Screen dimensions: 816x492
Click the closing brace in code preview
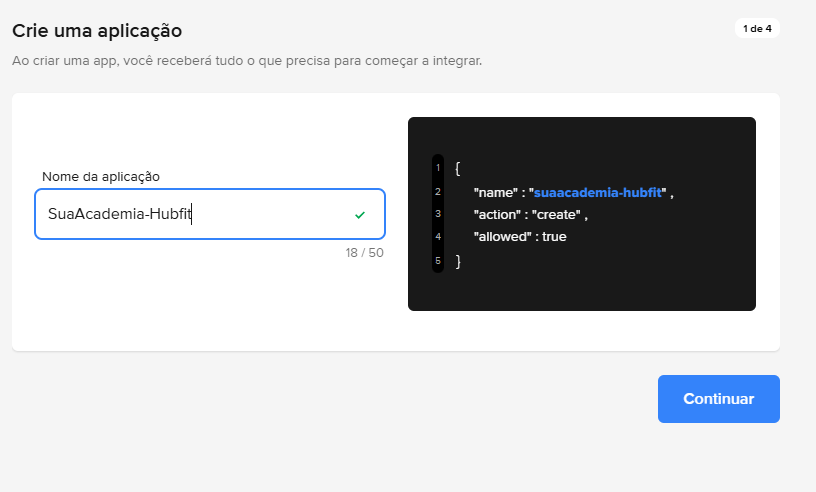[x=458, y=260]
